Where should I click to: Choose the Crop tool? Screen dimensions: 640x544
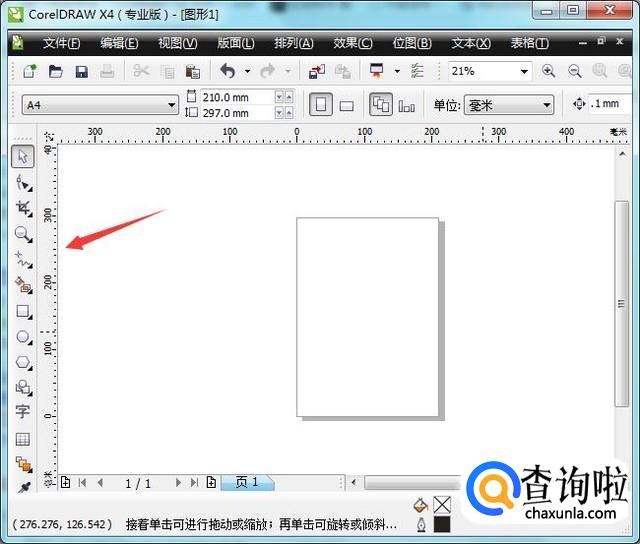[23, 208]
